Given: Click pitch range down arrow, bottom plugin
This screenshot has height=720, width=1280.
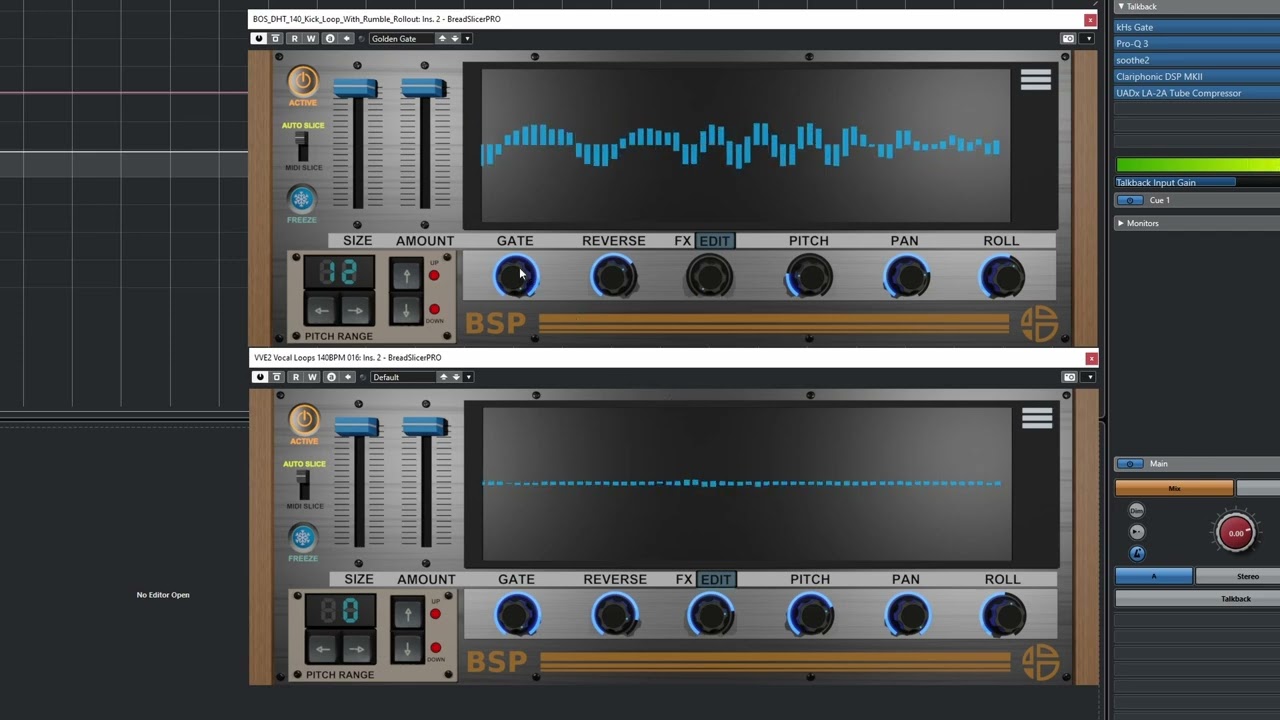Looking at the screenshot, I should [407, 649].
